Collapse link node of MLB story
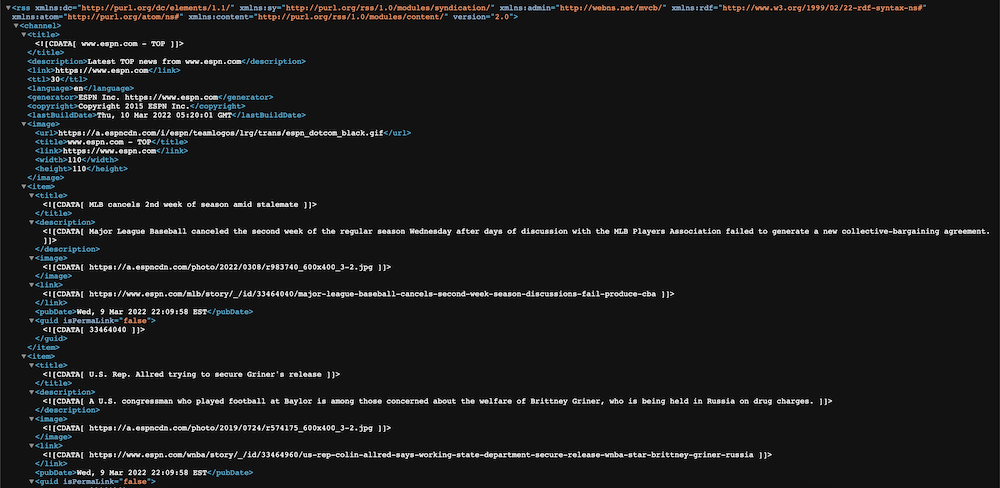 pyautogui.click(x=31, y=285)
